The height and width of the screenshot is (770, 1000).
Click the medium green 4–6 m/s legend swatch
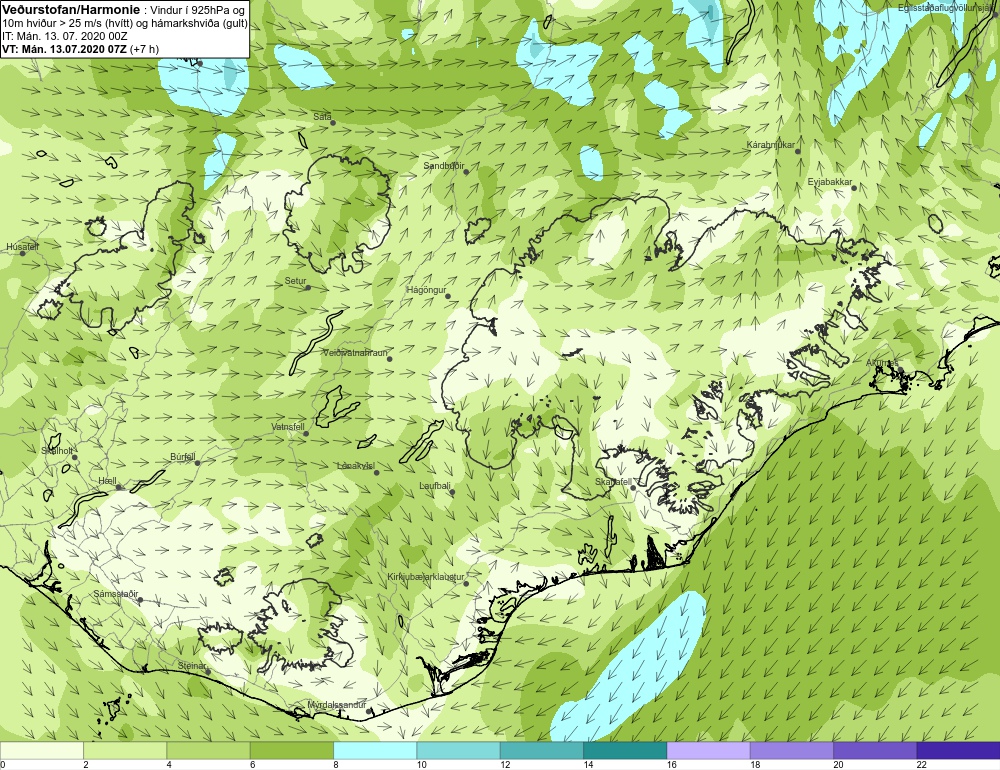click(209, 751)
